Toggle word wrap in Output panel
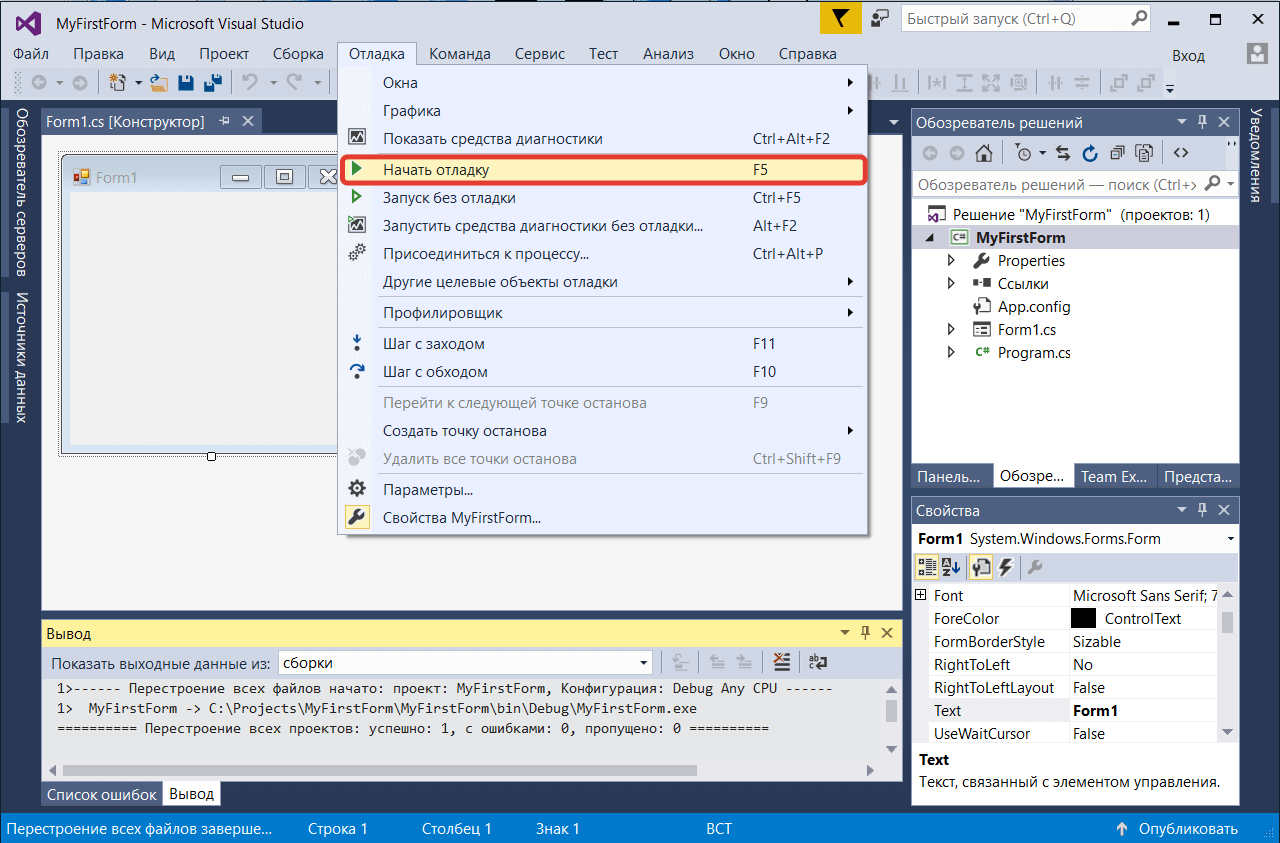The image size is (1280, 843). (818, 661)
